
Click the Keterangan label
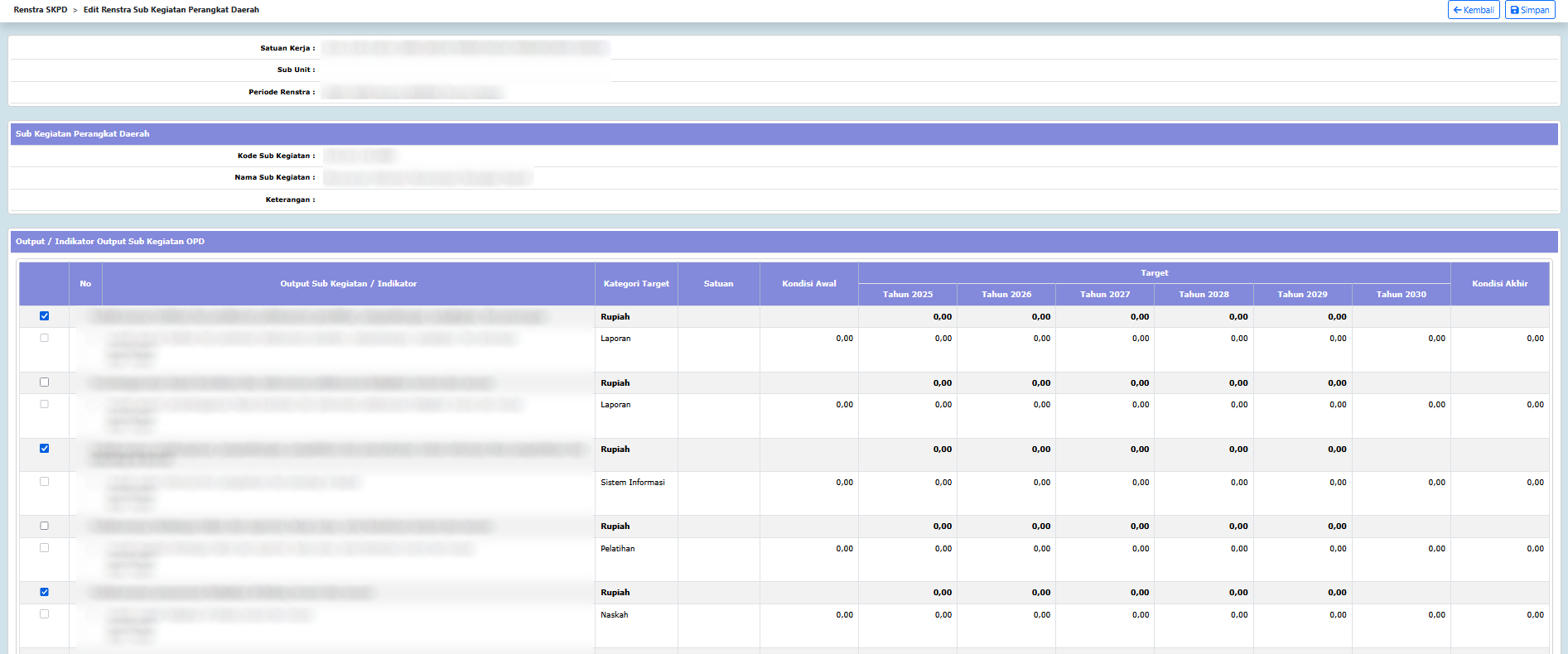[x=290, y=200]
